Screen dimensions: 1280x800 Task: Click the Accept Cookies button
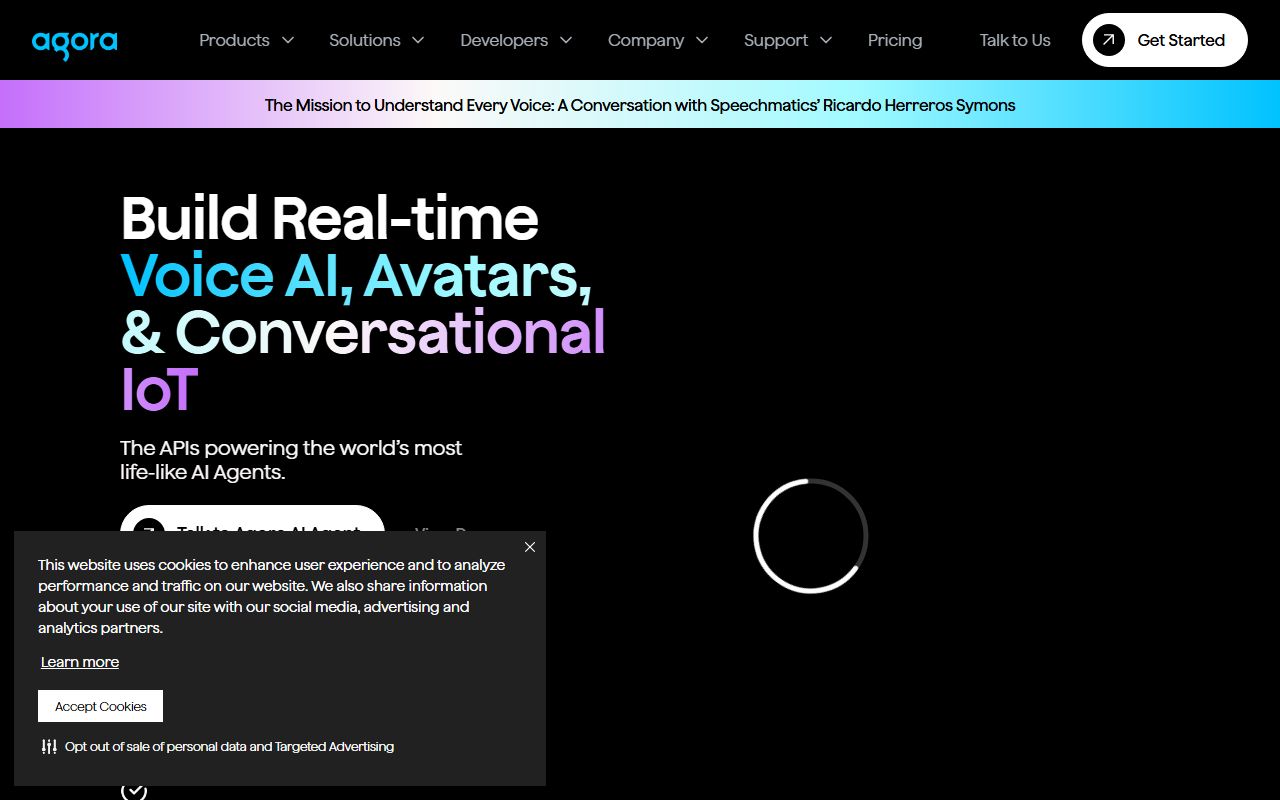[100, 706]
